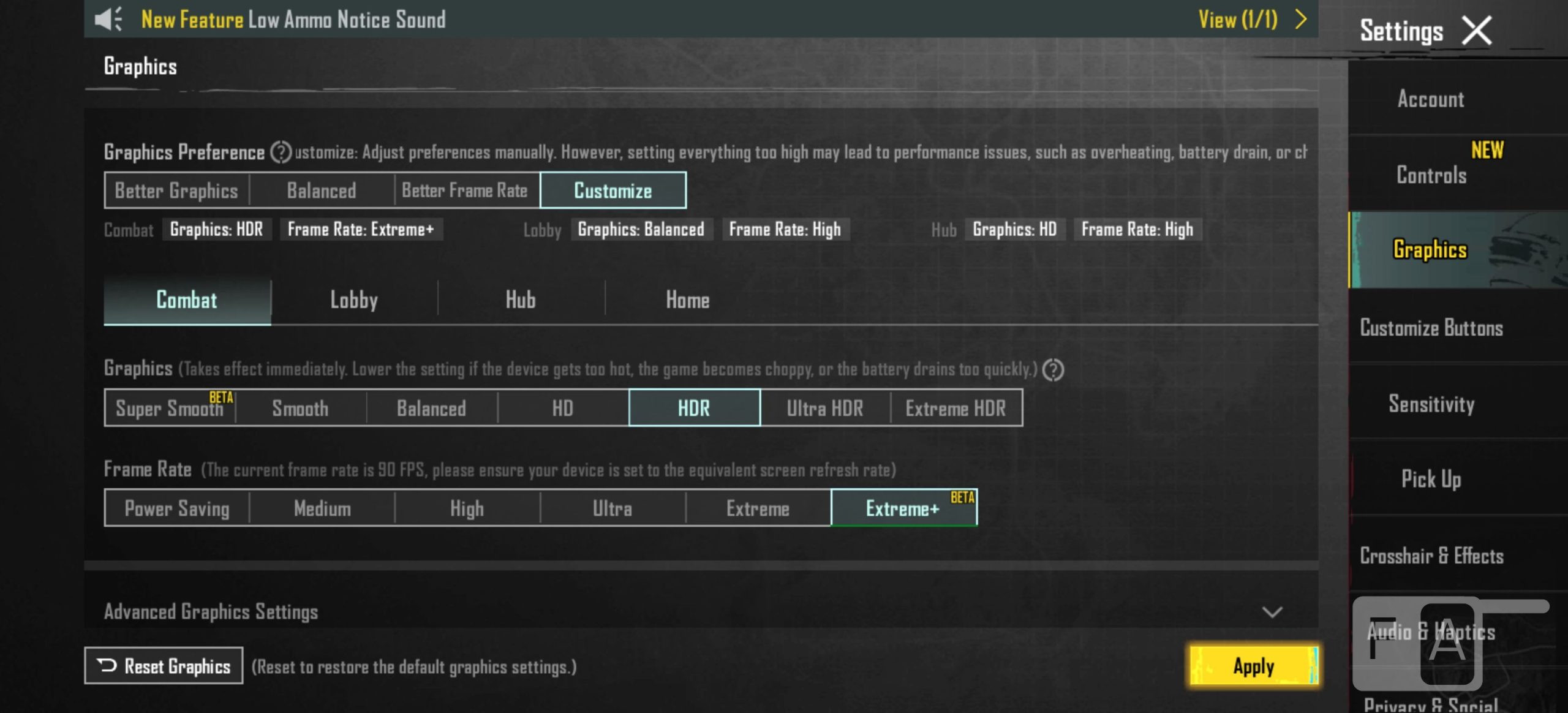Click the speaker announcement icon
The image size is (1568, 713).
coord(109,19)
